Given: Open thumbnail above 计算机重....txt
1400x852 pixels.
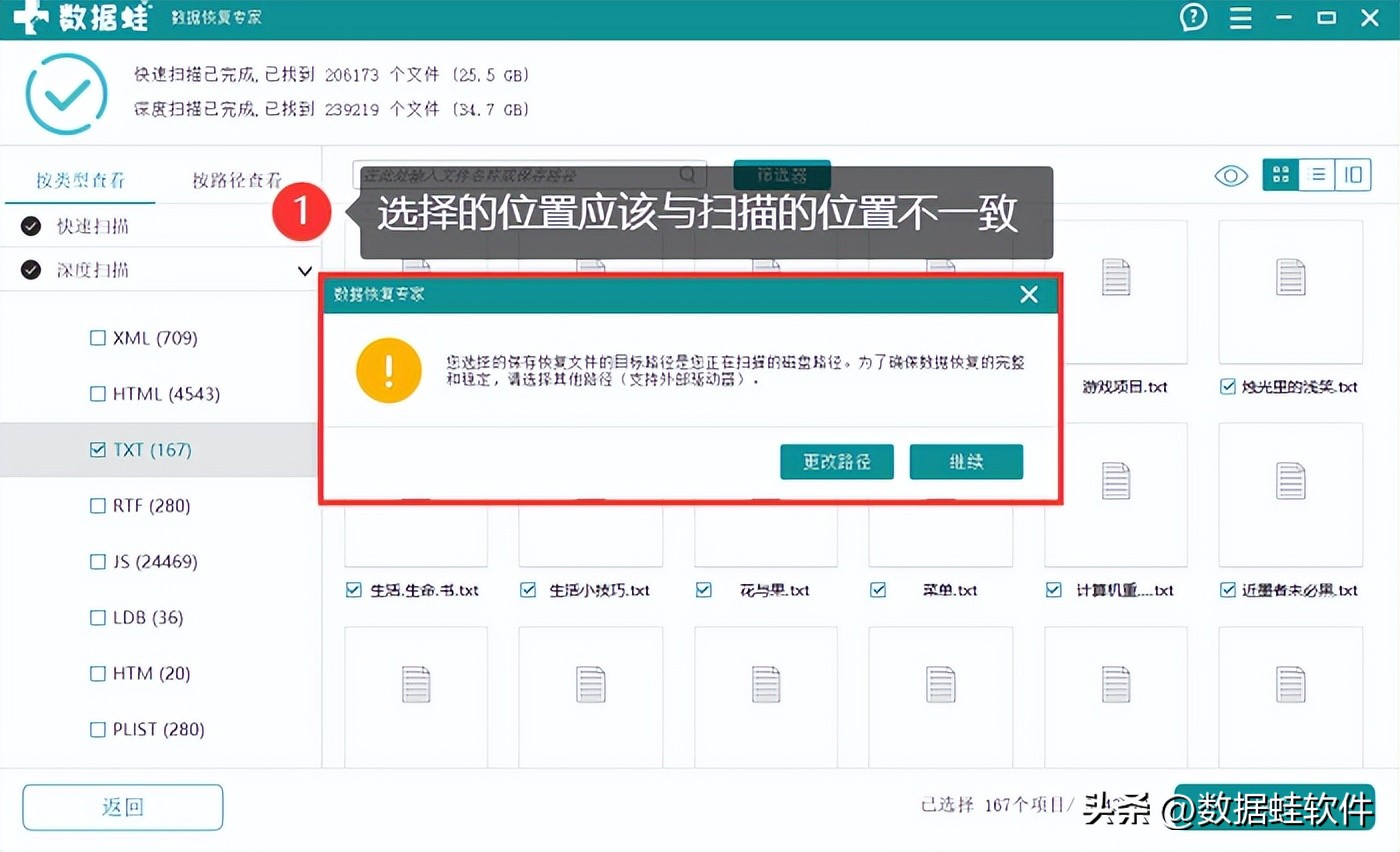Looking at the screenshot, I should [x=1116, y=494].
